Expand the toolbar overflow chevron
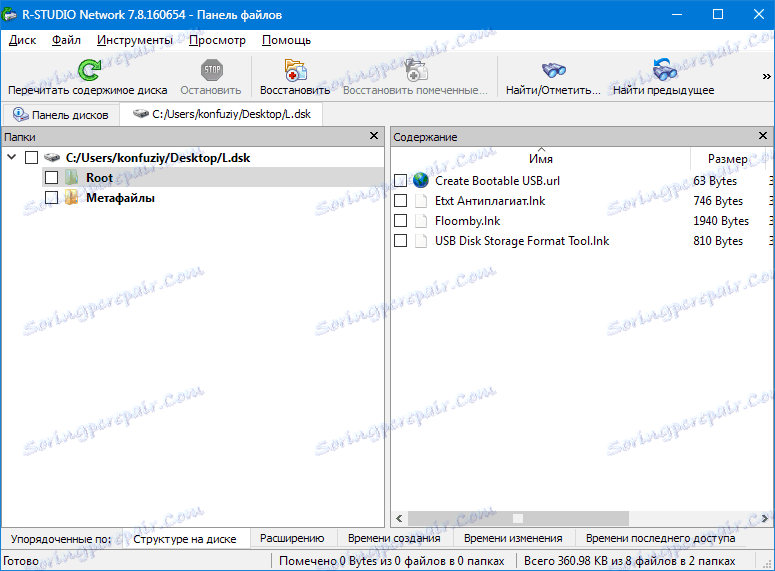This screenshot has width=775, height=571. click(766, 76)
